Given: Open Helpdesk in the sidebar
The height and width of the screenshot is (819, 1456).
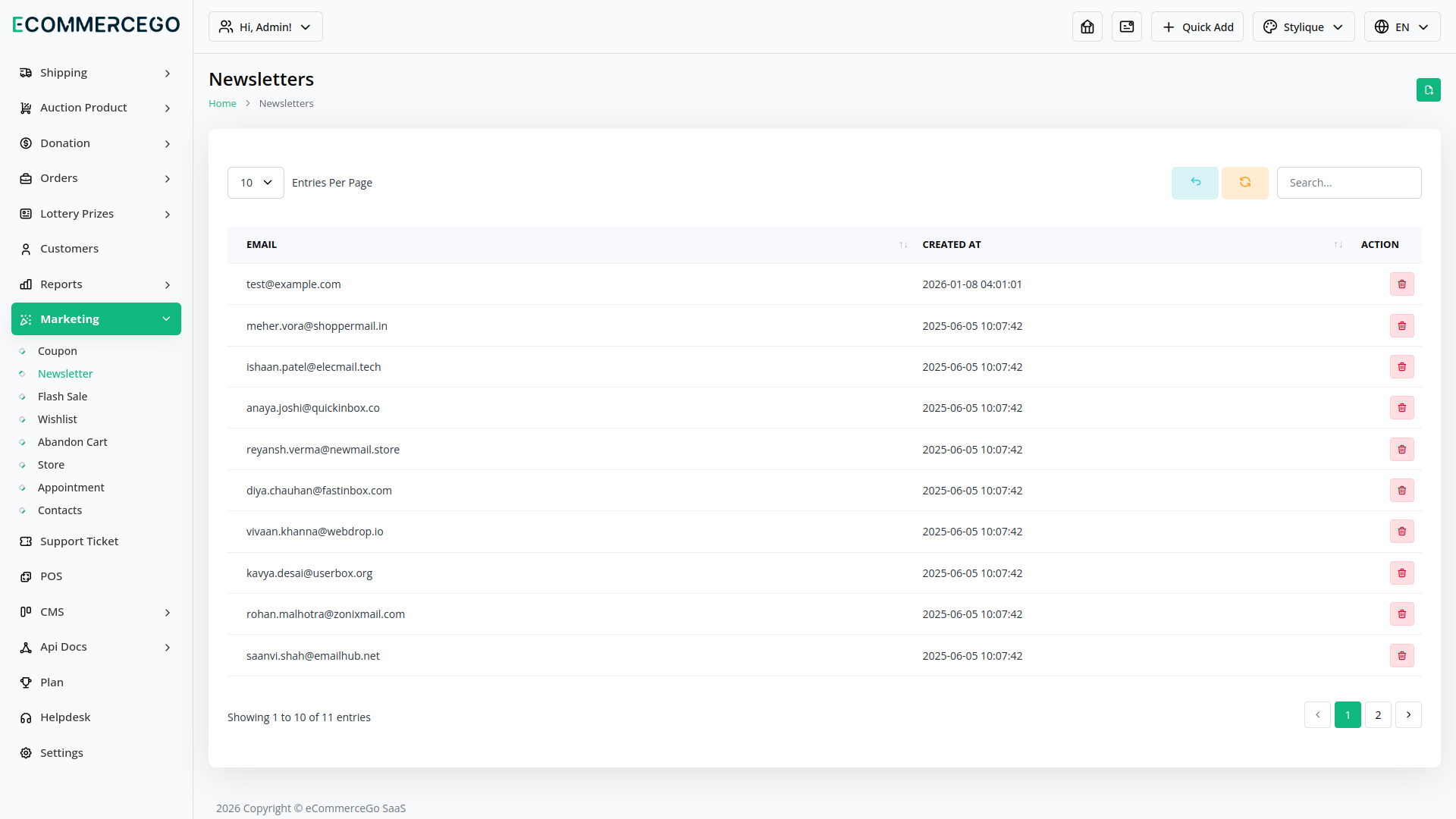Looking at the screenshot, I should click(96, 717).
